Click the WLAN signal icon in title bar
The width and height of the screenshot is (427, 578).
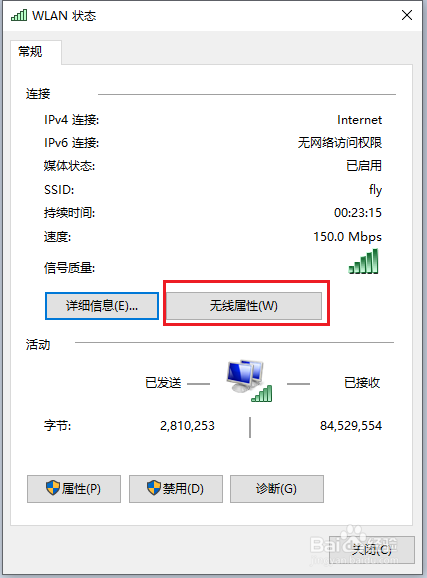point(19,15)
